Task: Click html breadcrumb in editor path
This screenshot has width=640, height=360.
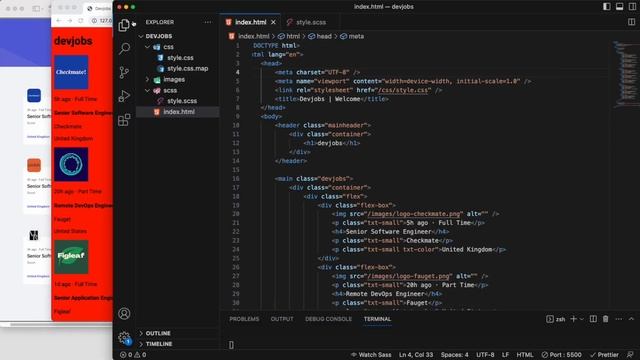Action: tap(289, 36)
